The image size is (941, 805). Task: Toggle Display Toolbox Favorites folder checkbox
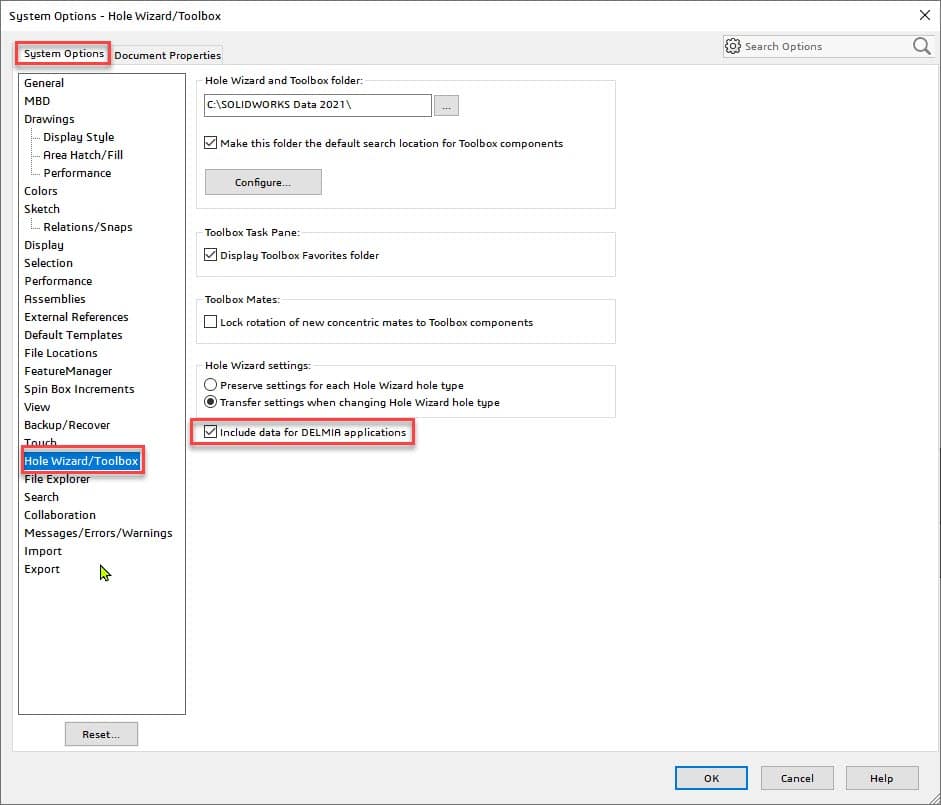coord(210,255)
